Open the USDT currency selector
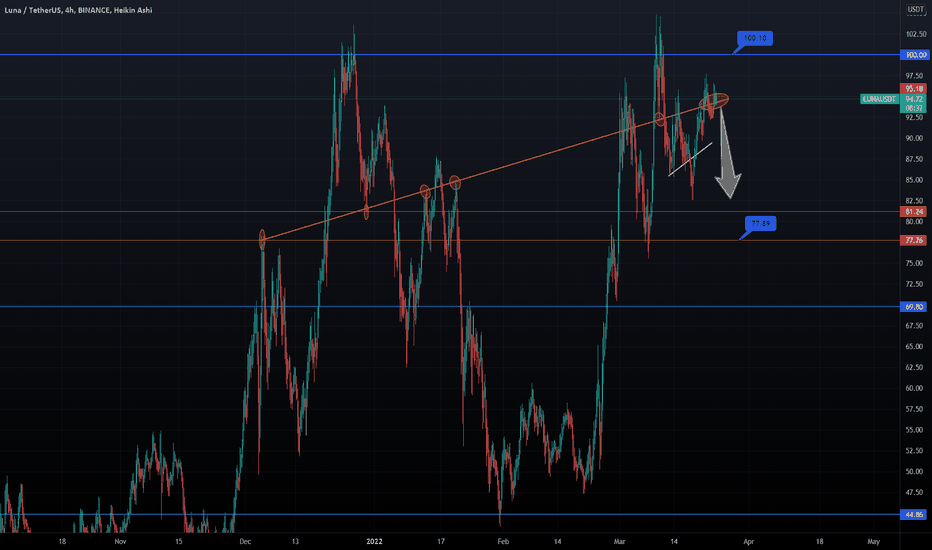932x550 pixels. click(915, 10)
